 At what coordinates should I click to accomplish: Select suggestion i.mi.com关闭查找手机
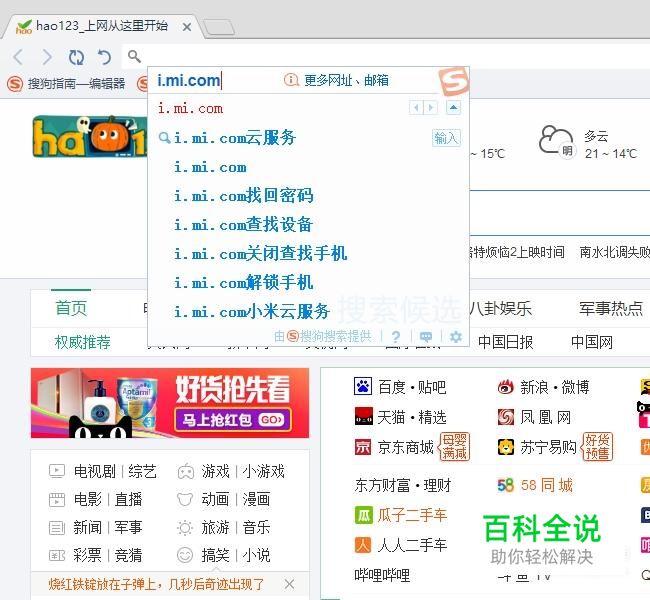tap(260, 253)
